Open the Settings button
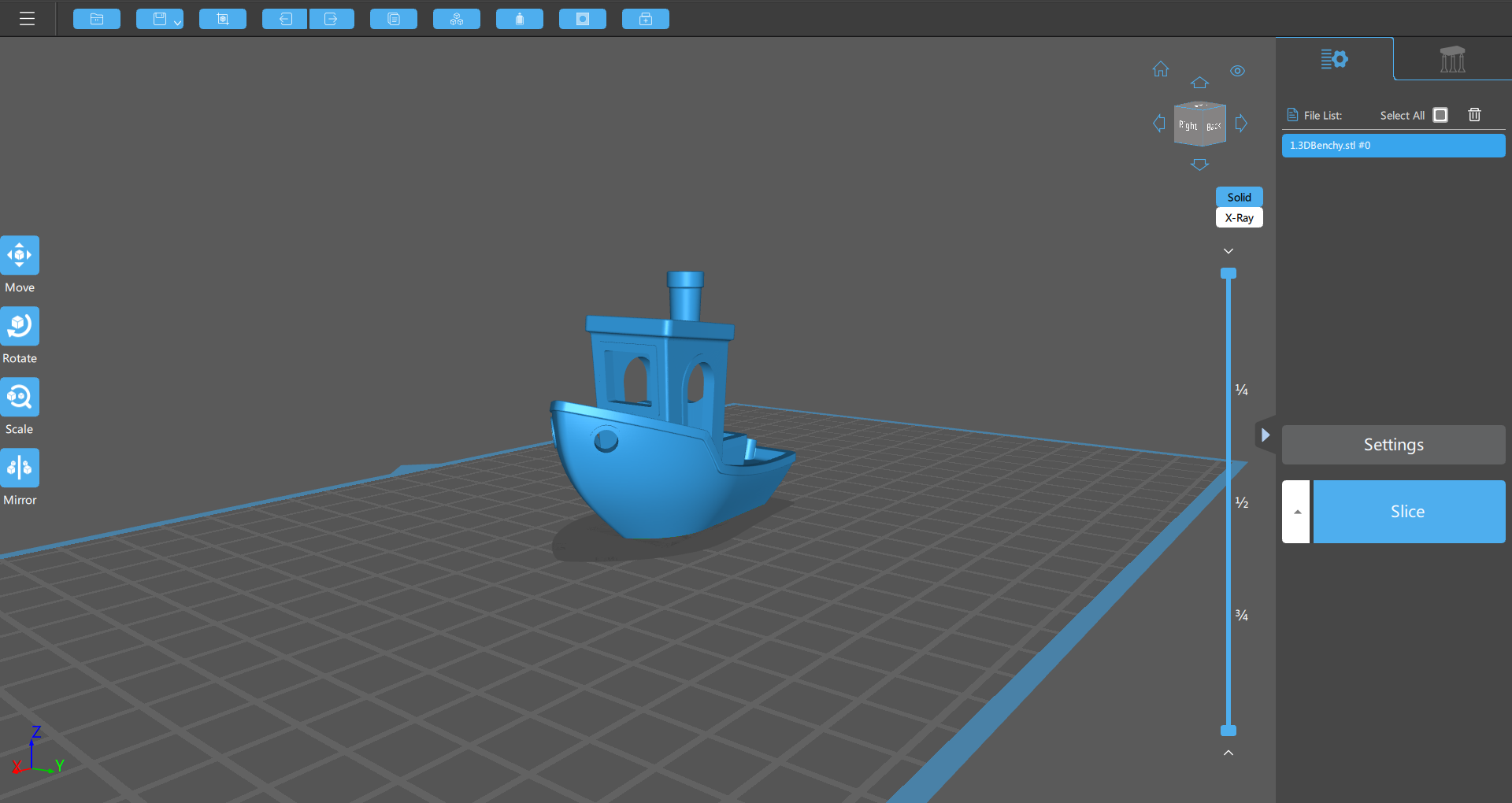The width and height of the screenshot is (1512, 803). (1394, 445)
